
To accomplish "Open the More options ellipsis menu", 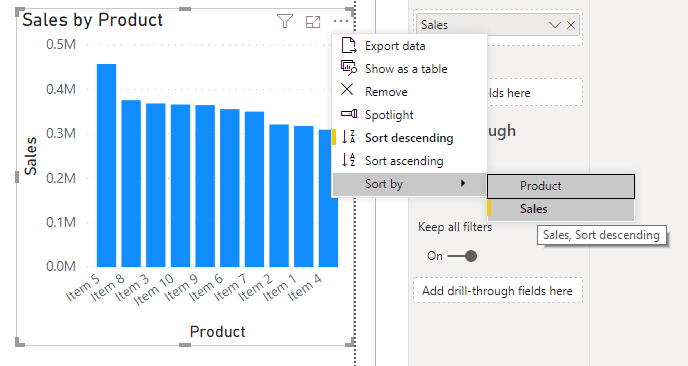I will pos(340,21).
